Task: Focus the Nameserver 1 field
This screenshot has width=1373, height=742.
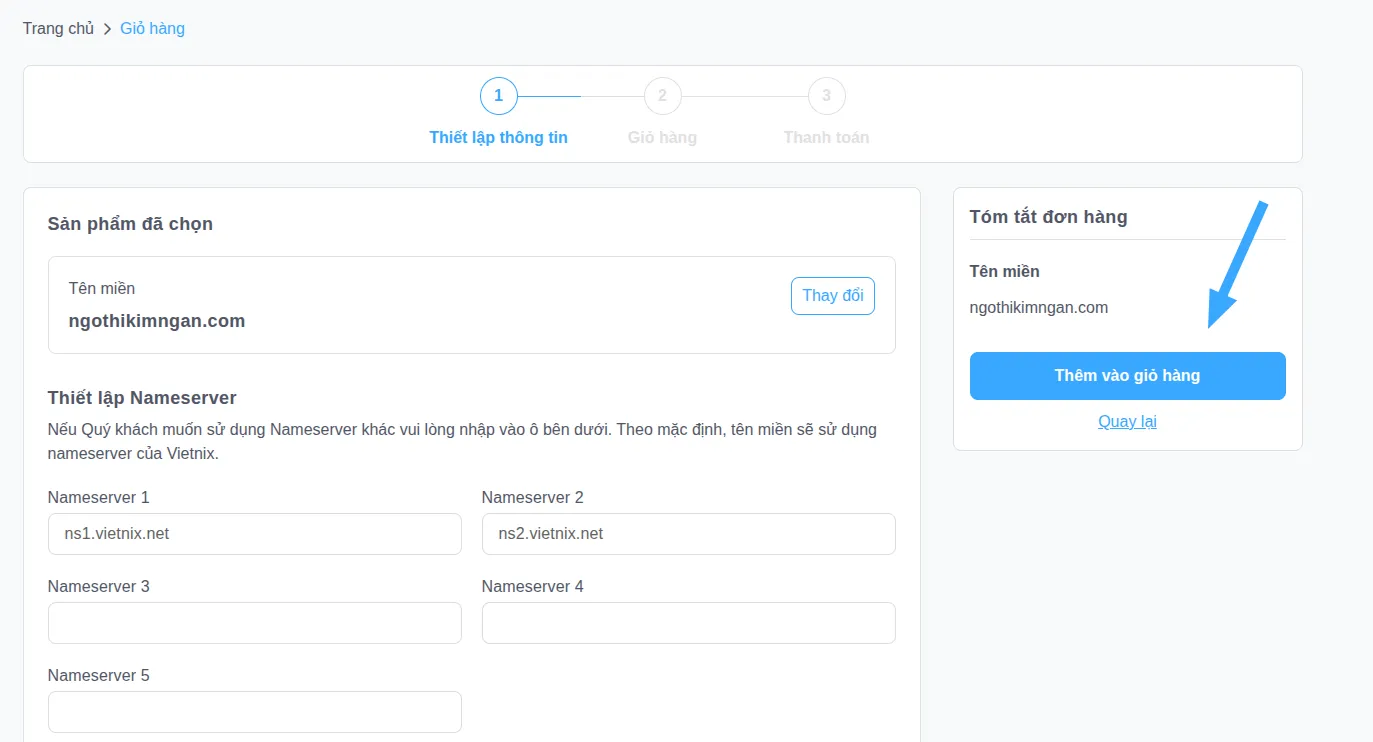Action: point(254,534)
